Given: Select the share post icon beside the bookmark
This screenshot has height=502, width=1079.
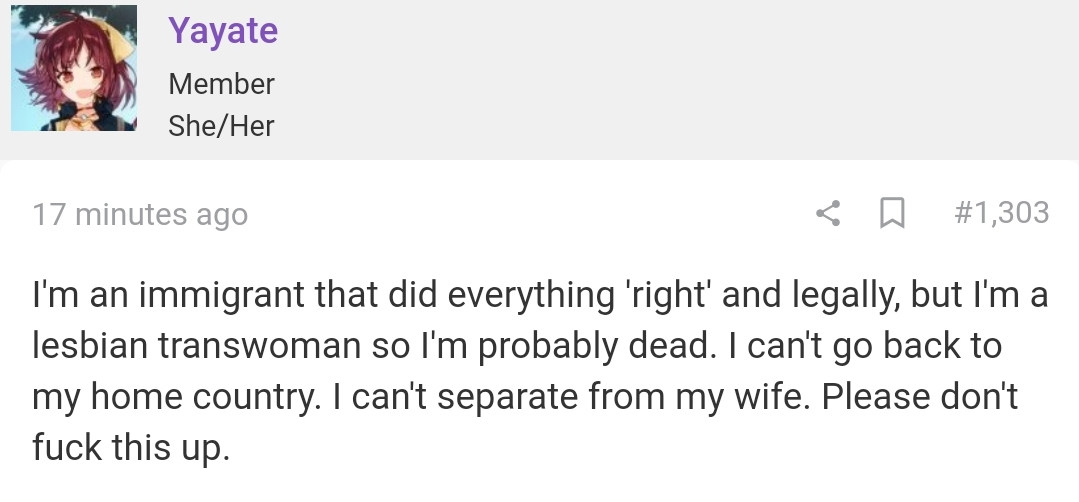Looking at the screenshot, I should [x=828, y=213].
